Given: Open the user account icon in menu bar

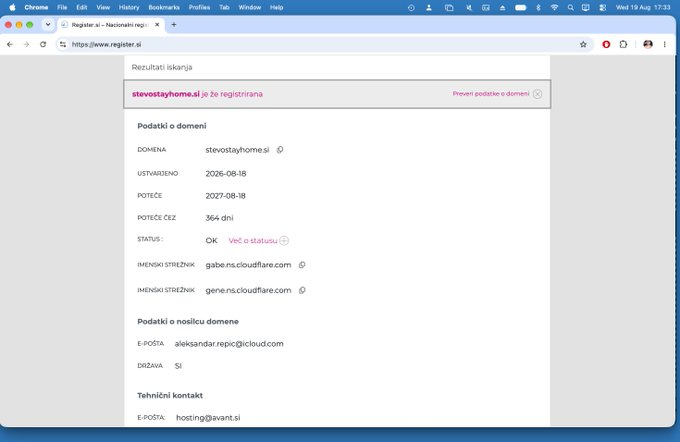Looking at the screenshot, I should point(428,7).
